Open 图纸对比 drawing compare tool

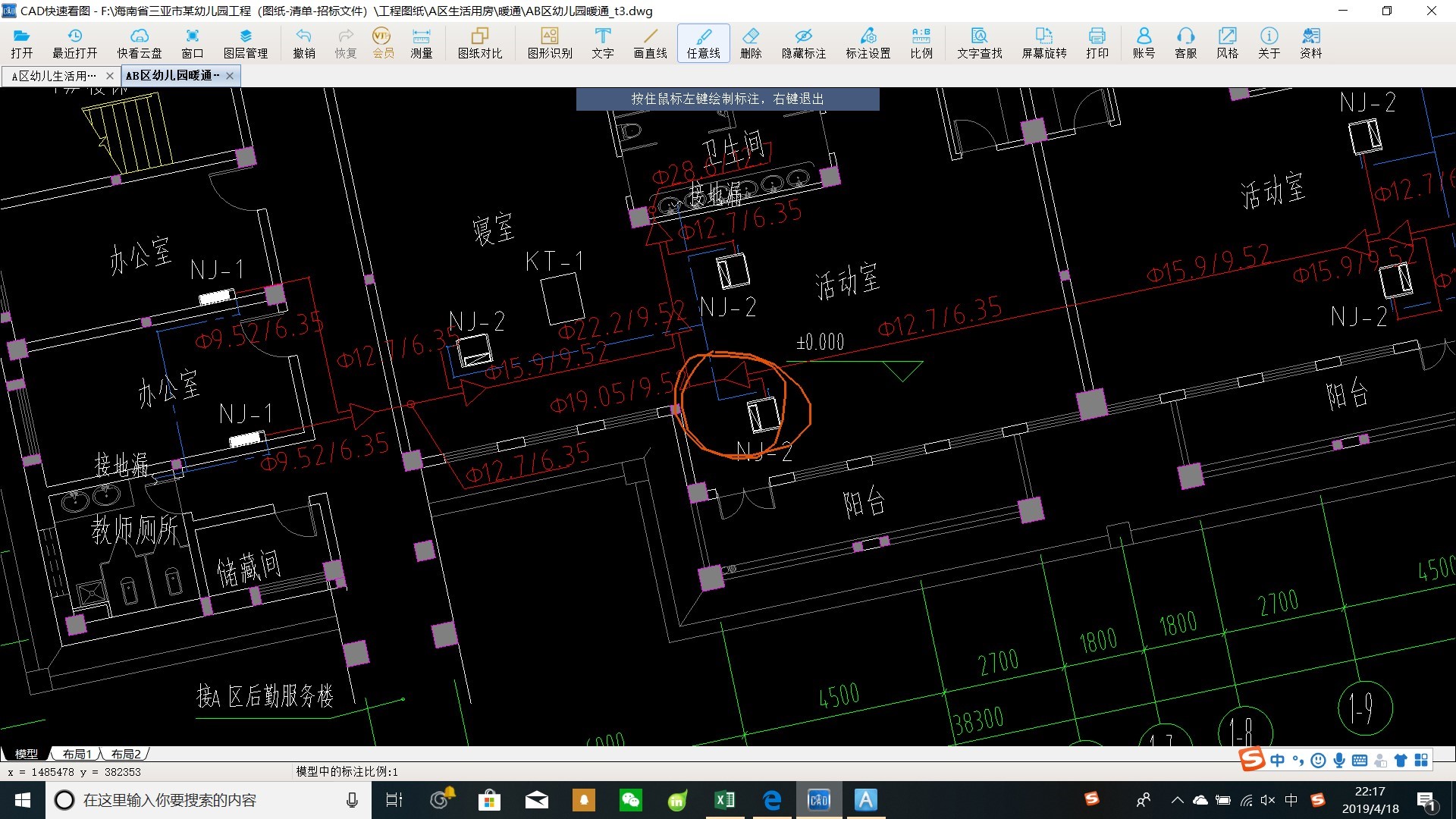[480, 43]
